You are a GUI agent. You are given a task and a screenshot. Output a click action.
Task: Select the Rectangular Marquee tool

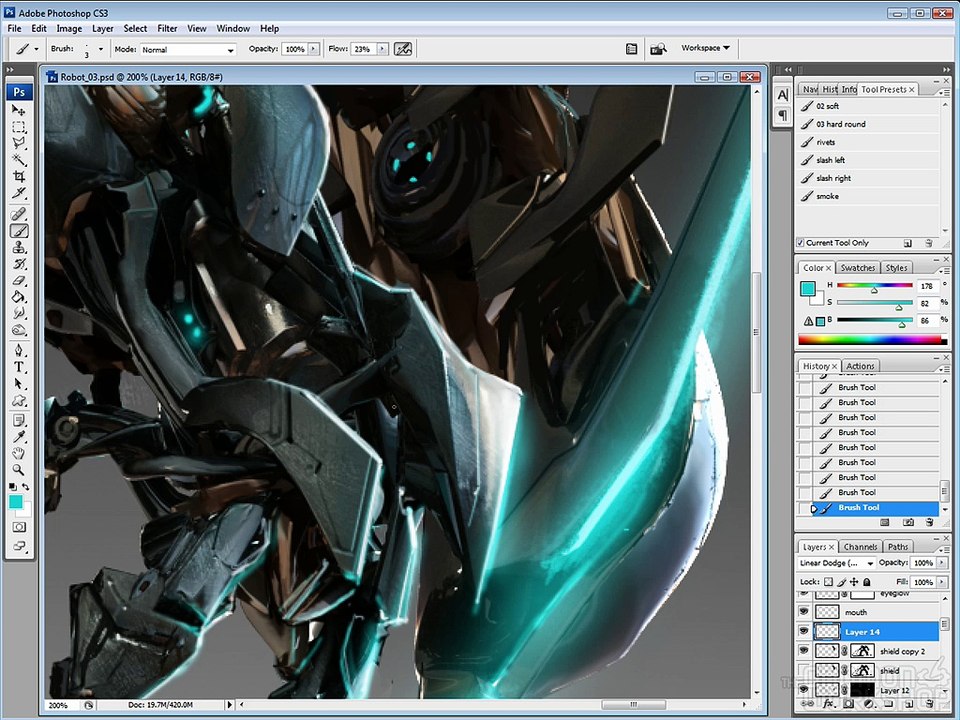point(19,127)
